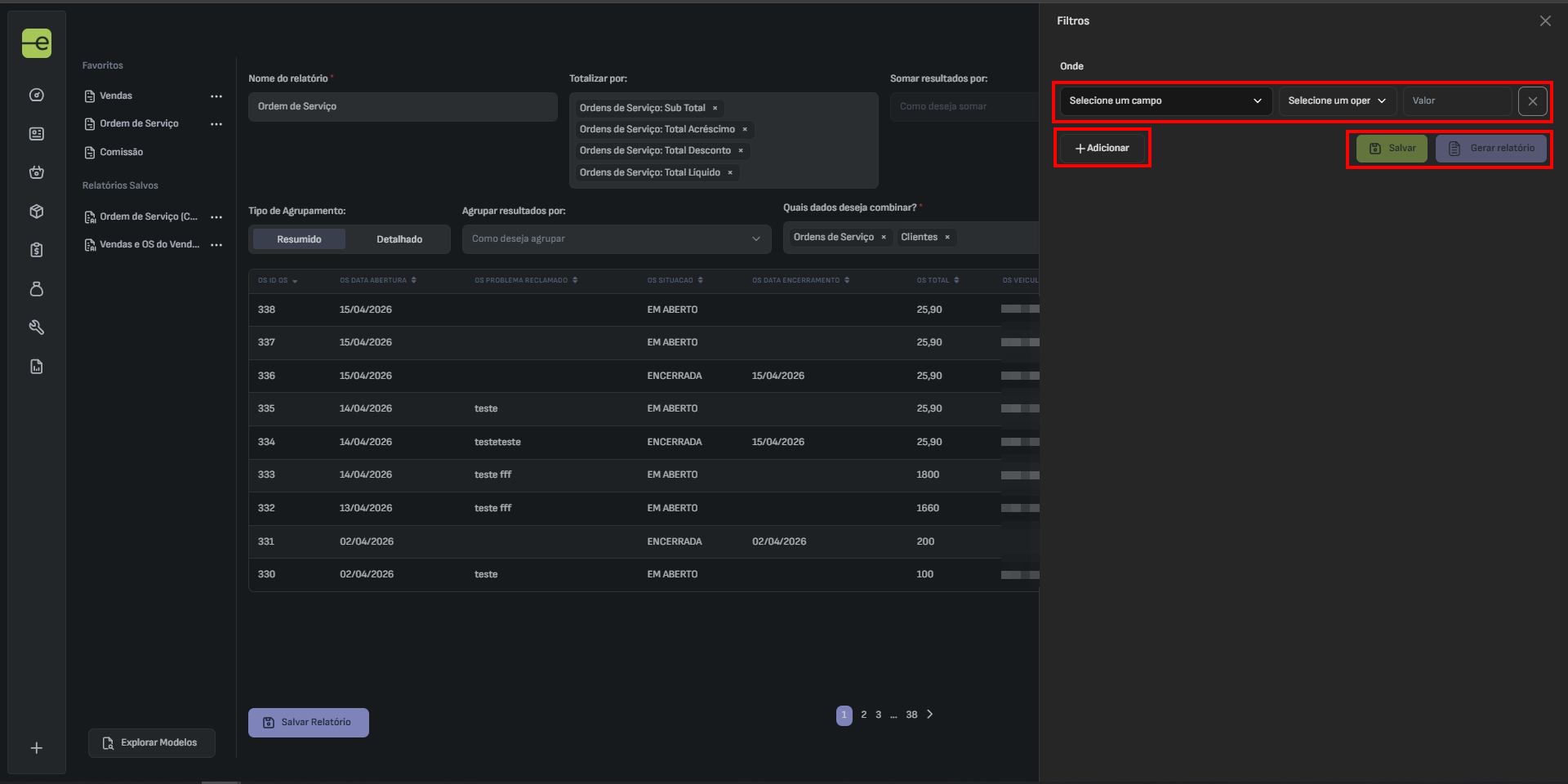The width and height of the screenshot is (1568, 784).
Task: Open the dashboard gauge icon in sidebar
Action: 37,96
